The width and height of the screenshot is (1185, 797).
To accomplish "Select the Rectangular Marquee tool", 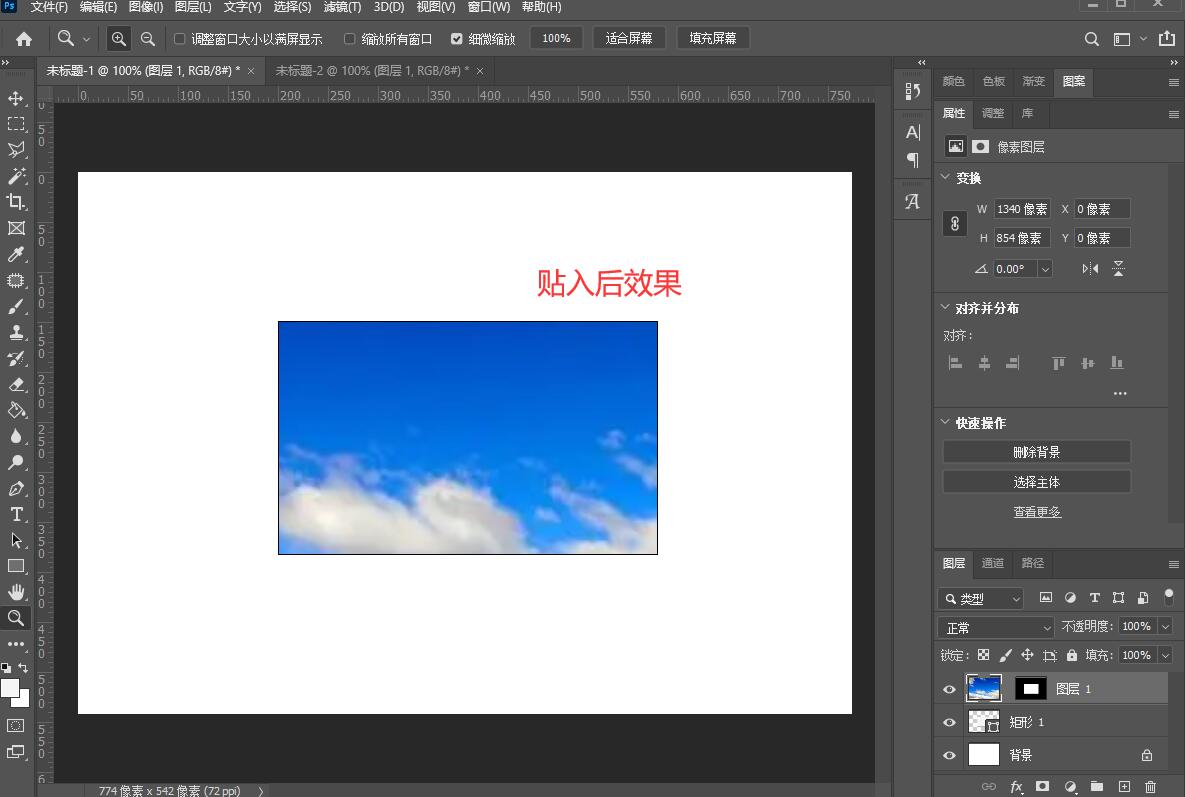I will (x=16, y=124).
